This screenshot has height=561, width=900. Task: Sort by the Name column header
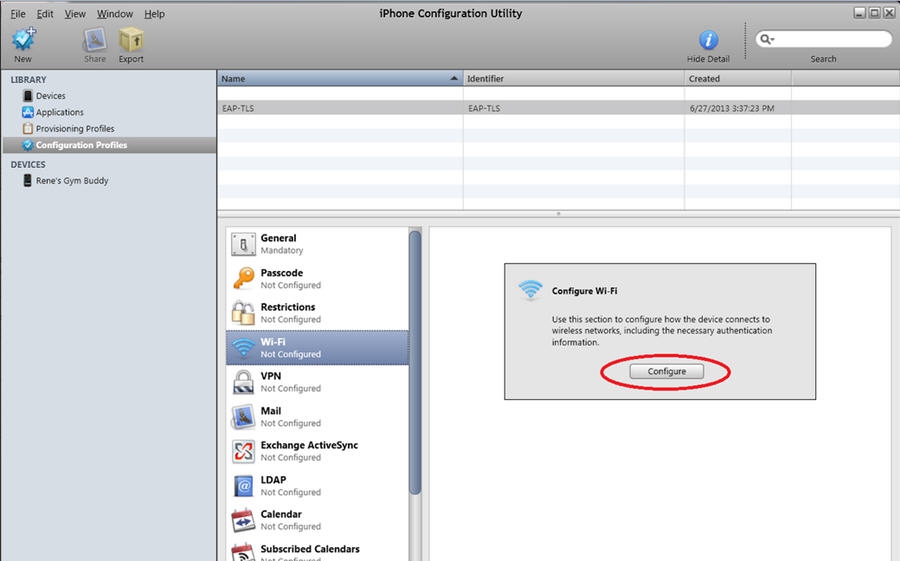pos(340,79)
